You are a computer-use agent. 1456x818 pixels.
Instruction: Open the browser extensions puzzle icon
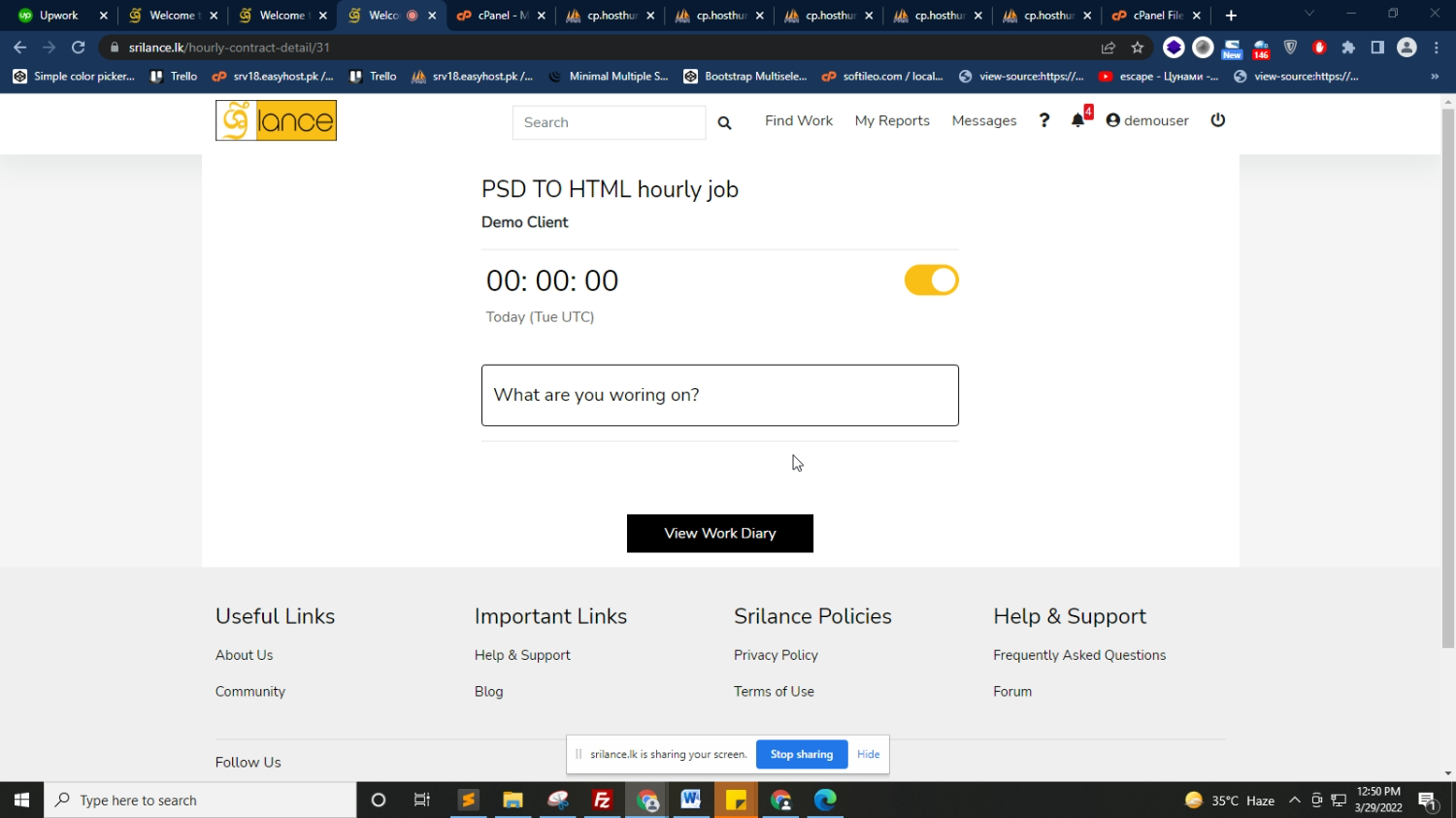(x=1348, y=48)
